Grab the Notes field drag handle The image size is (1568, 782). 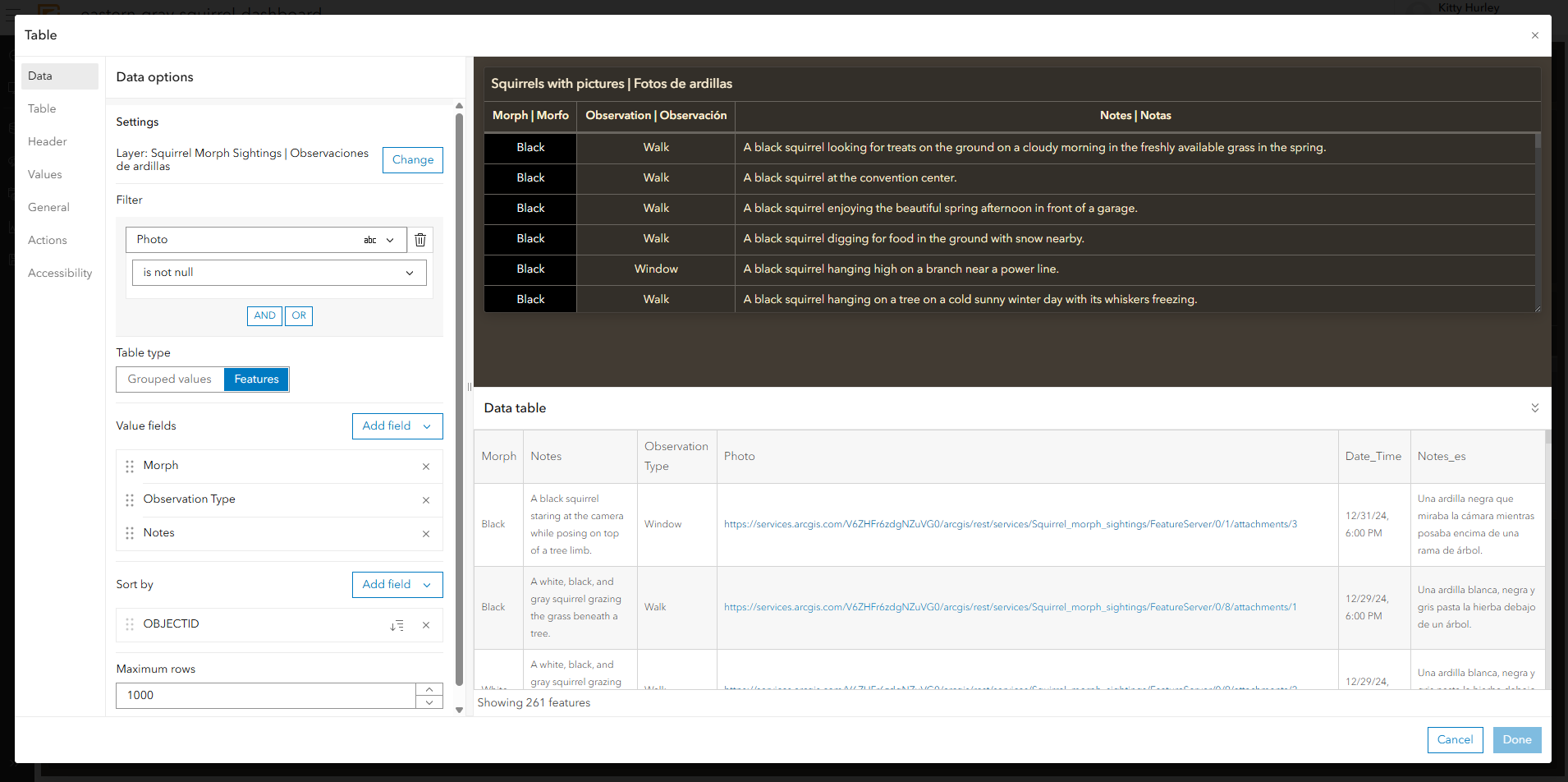(x=130, y=534)
